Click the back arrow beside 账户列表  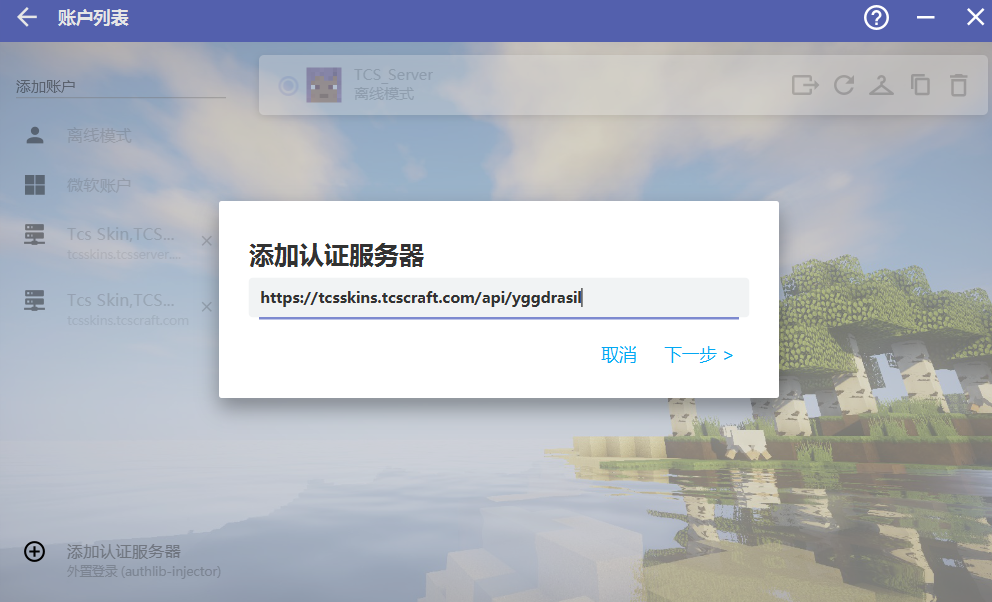(x=27, y=18)
